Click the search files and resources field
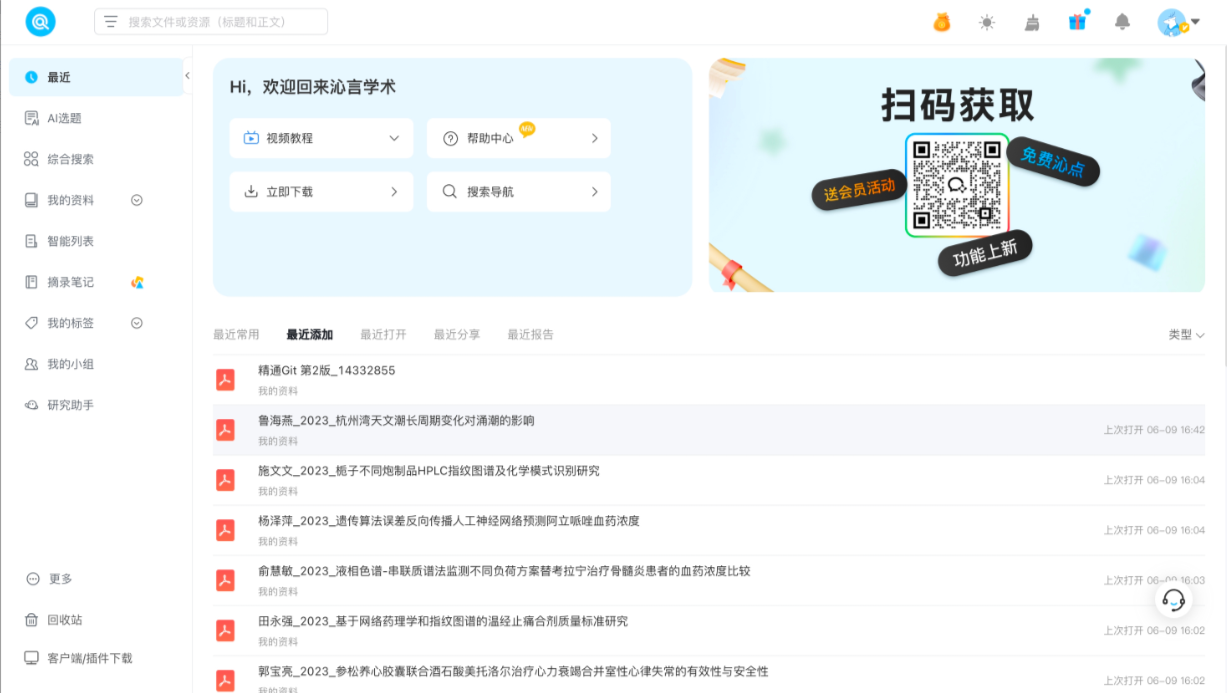Image resolution: width=1227 pixels, height=693 pixels. [x=222, y=22]
